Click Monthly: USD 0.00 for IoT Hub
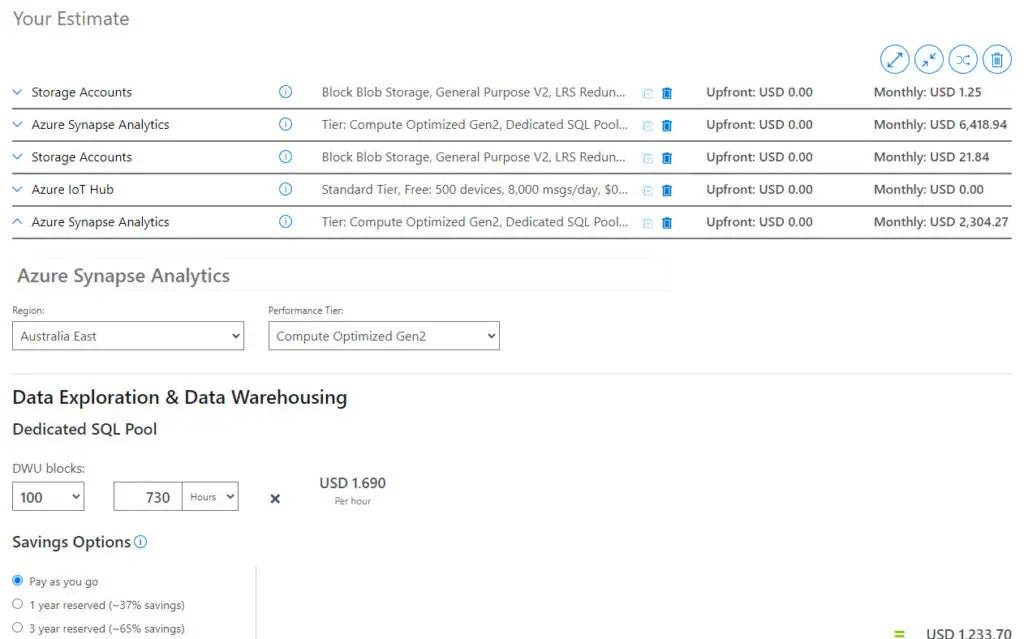Image resolution: width=1024 pixels, height=639 pixels. (x=929, y=189)
